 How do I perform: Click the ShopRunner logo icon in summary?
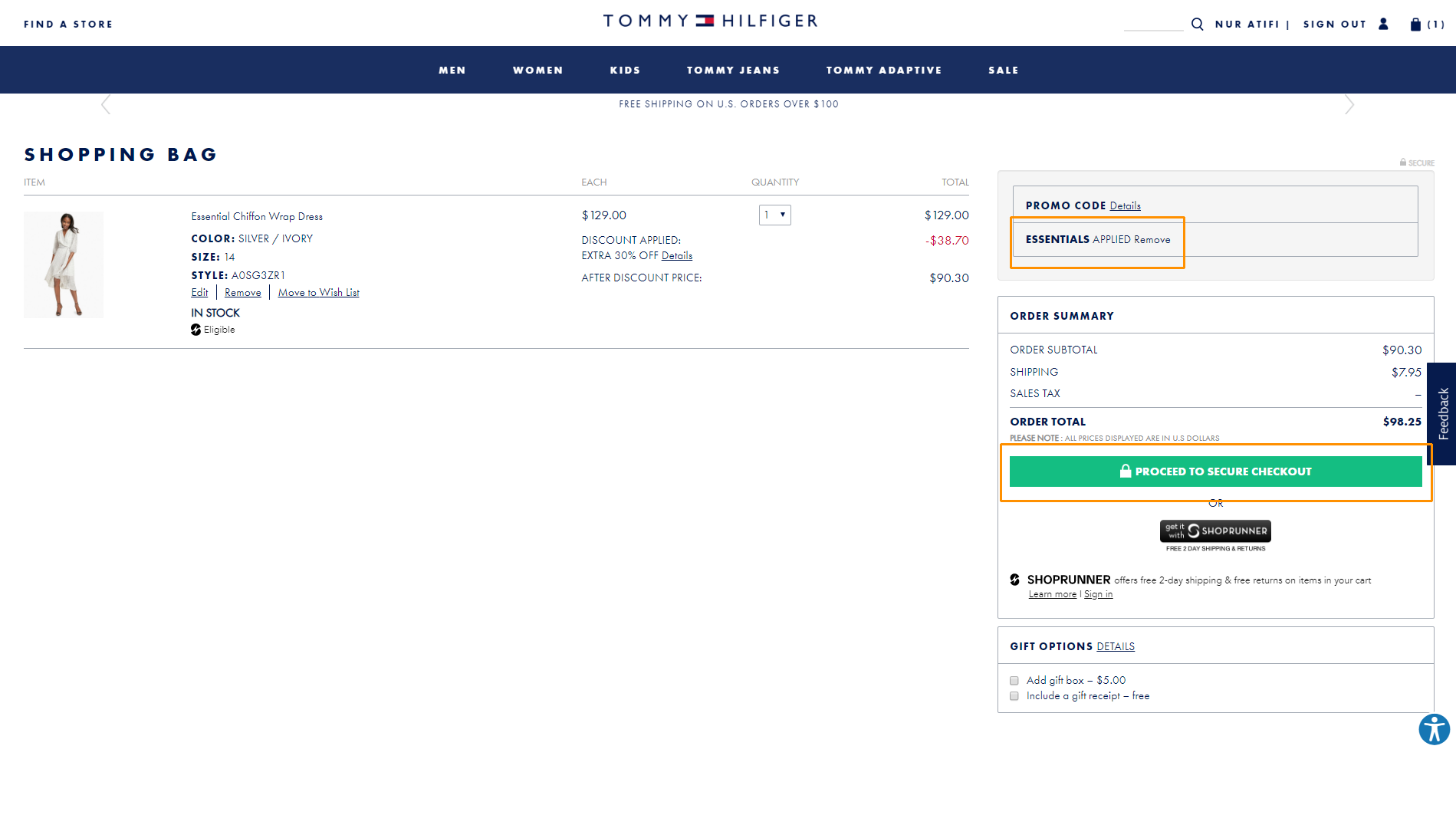coord(1015,580)
